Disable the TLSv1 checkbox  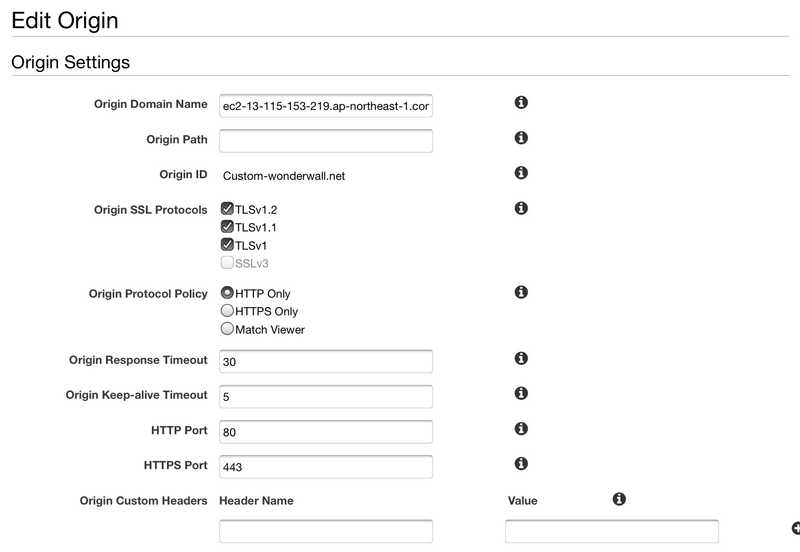click(x=227, y=245)
